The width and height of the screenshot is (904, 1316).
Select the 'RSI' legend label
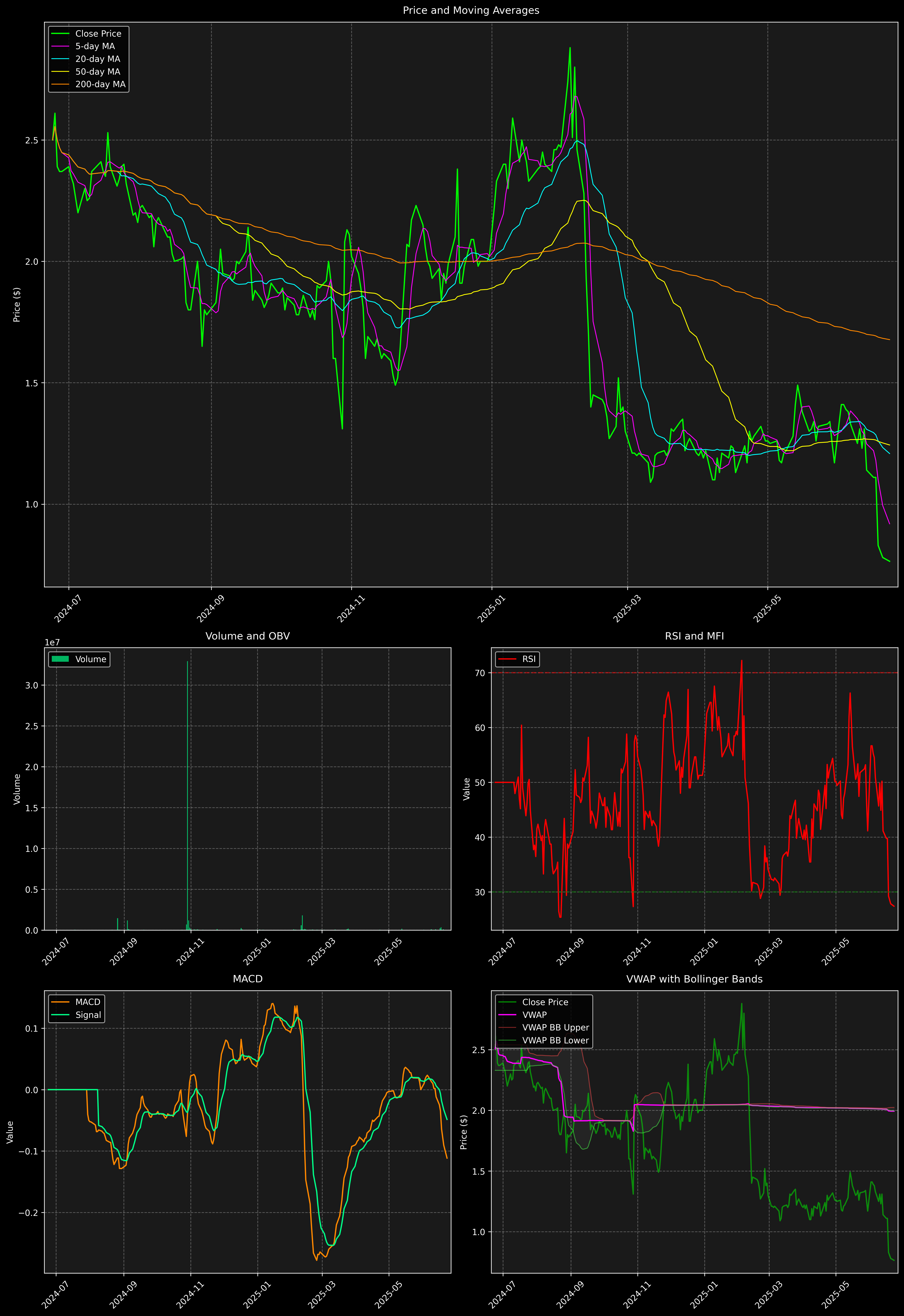[x=529, y=659]
